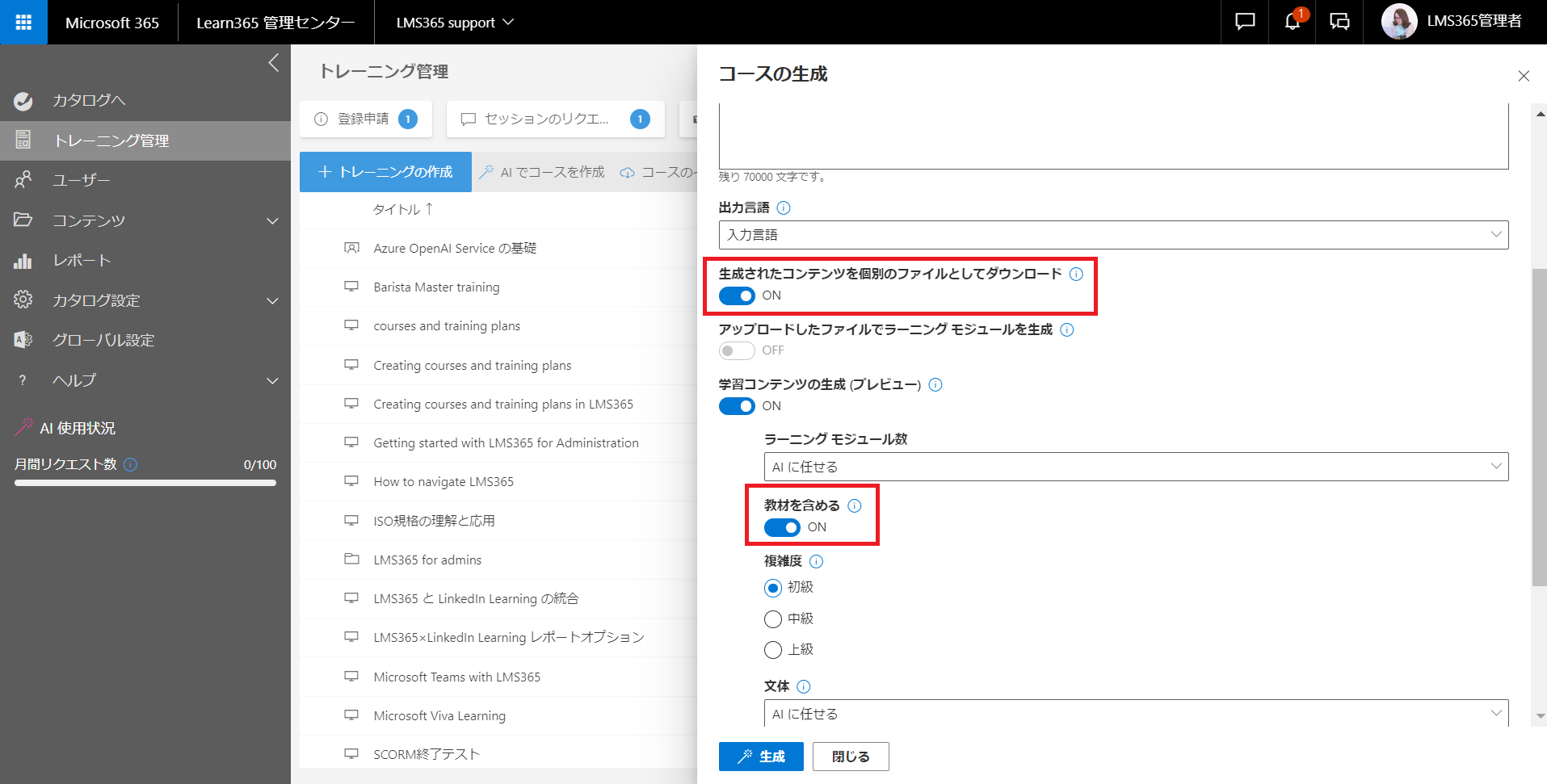Click the 閉じる button

pyautogui.click(x=851, y=757)
